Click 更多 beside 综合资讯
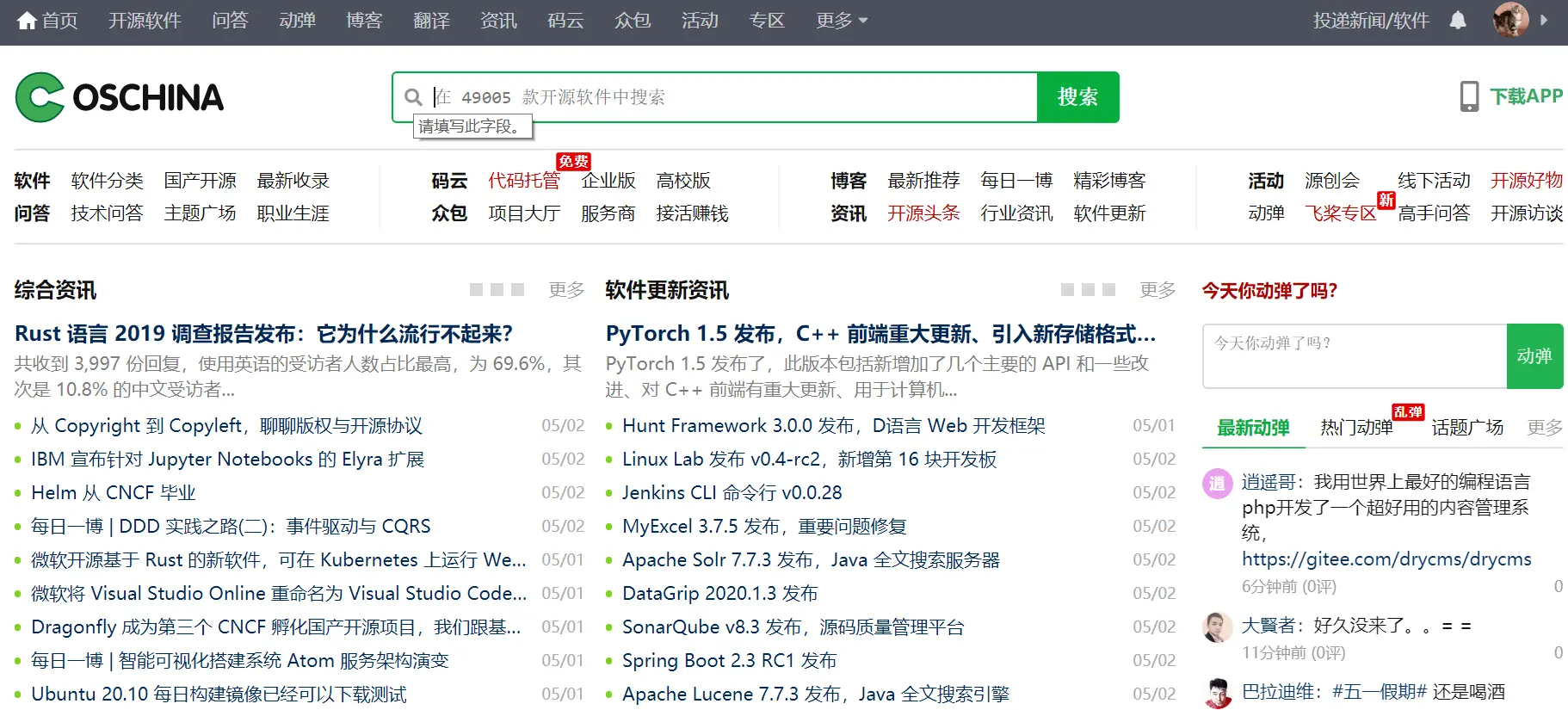Image resolution: width=1568 pixels, height=710 pixels. click(566, 290)
